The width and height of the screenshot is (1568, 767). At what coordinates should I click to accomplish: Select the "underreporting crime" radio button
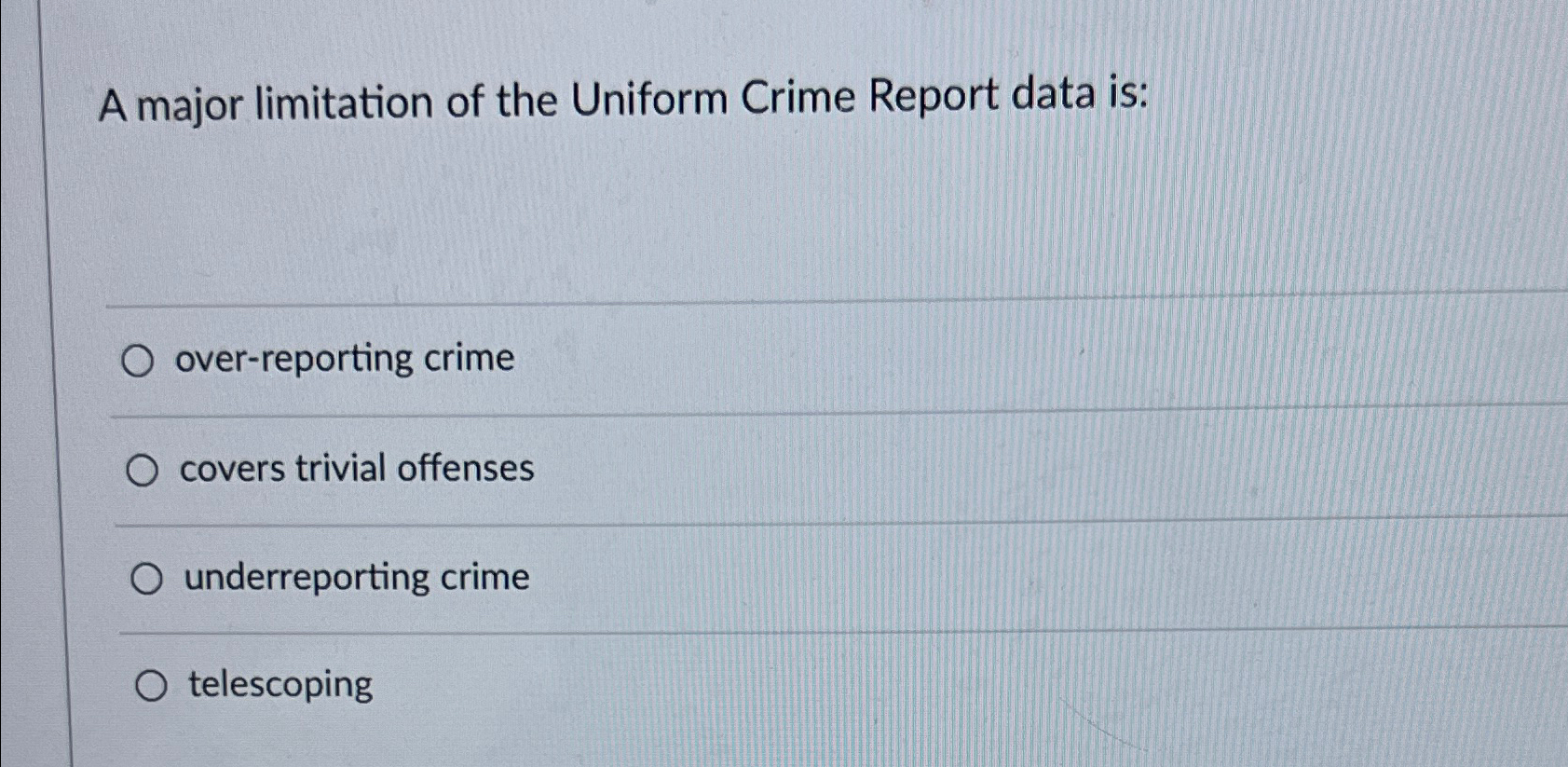[x=146, y=579]
